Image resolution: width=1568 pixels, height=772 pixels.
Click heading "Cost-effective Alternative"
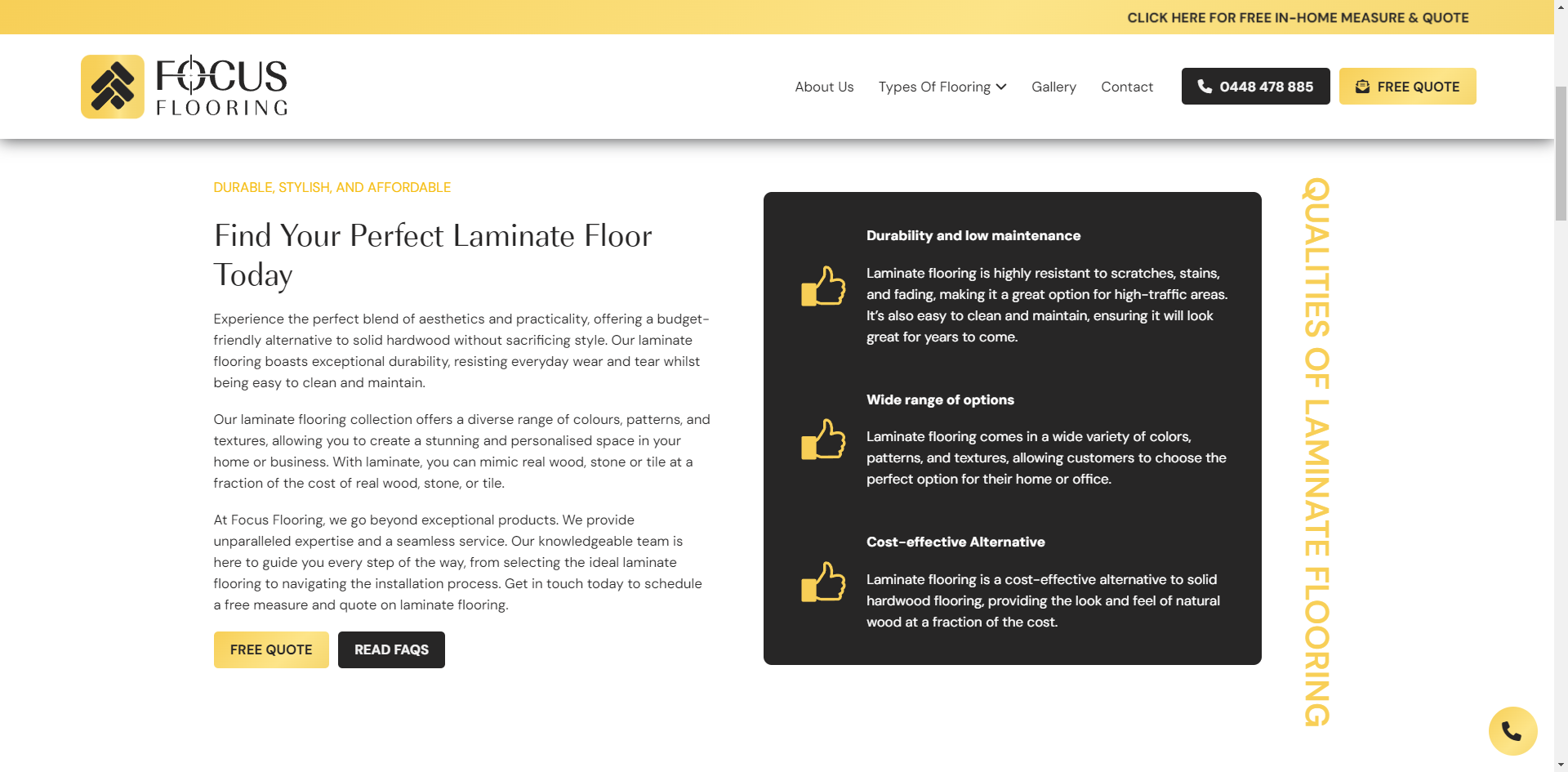[x=955, y=542]
